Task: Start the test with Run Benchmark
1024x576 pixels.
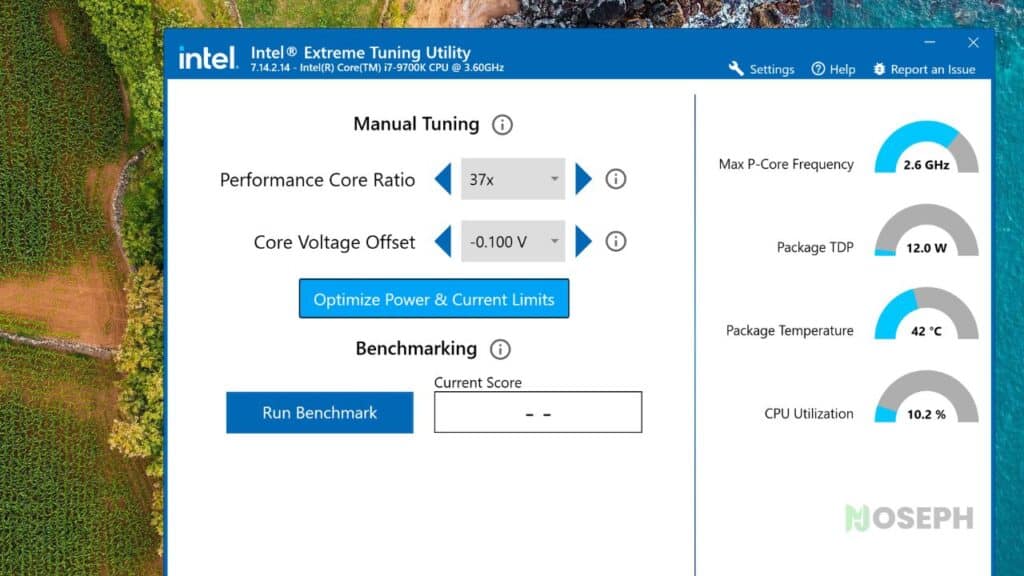Action: click(x=319, y=413)
